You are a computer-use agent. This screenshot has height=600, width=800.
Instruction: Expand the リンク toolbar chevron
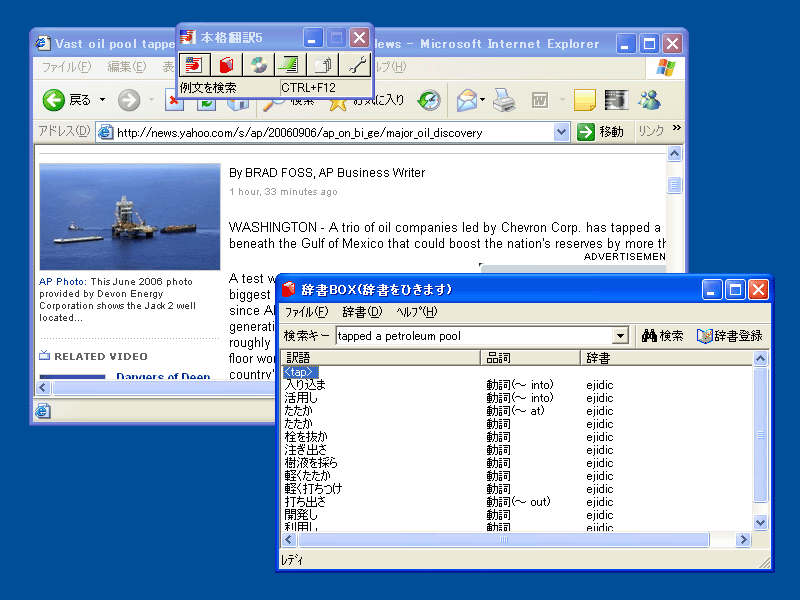tap(677, 128)
